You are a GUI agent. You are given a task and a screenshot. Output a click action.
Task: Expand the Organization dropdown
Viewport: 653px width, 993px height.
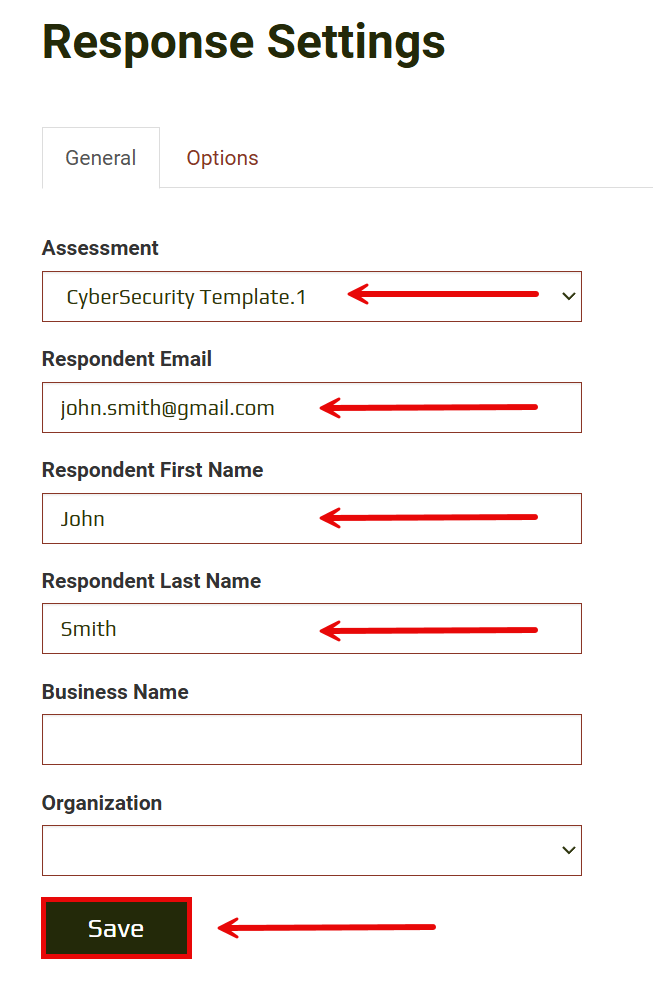(311, 850)
